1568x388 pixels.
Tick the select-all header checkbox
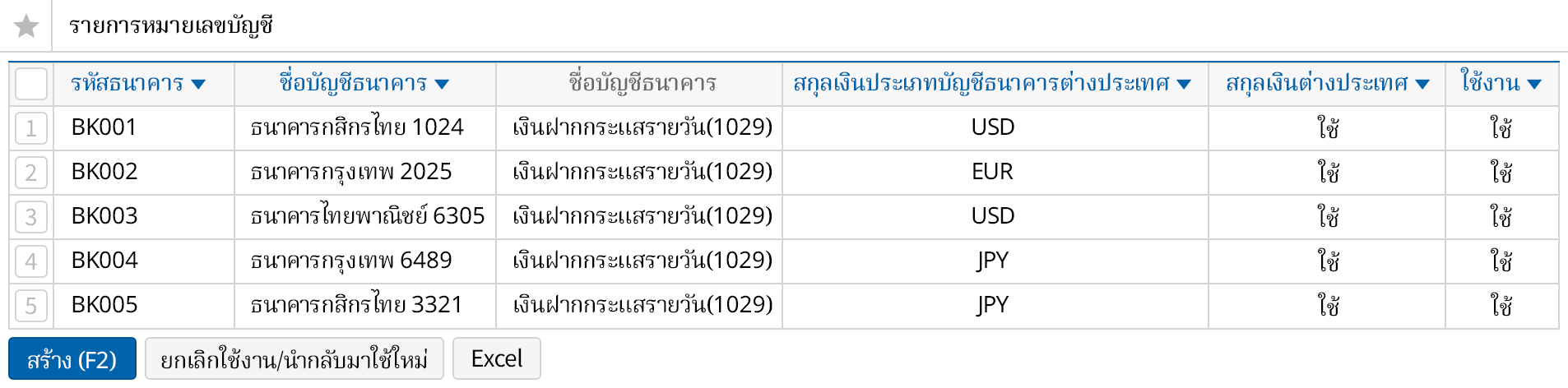(31, 84)
